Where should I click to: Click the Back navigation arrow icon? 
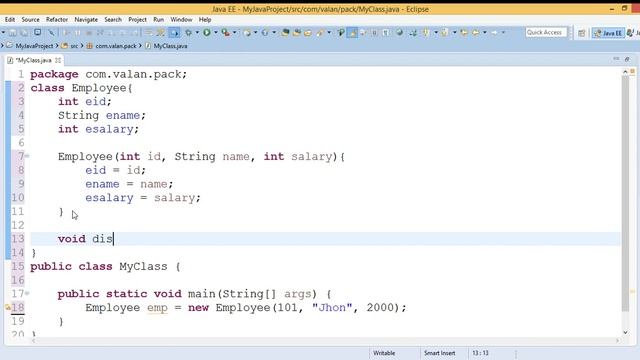click(476, 32)
